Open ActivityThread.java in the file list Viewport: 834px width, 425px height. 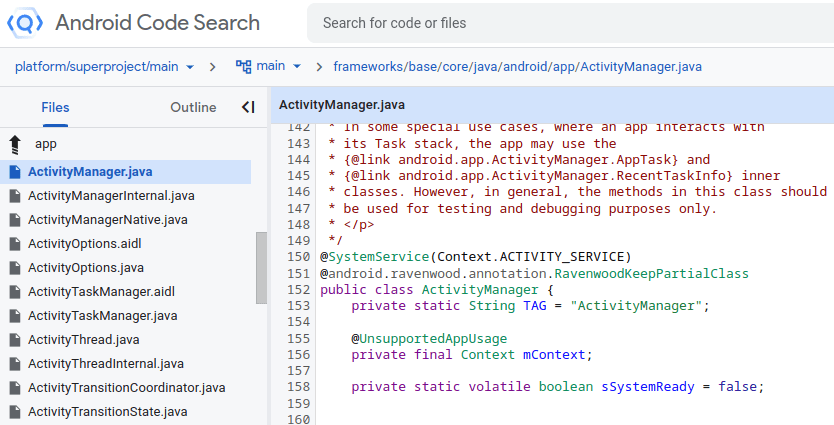[x=84, y=339]
